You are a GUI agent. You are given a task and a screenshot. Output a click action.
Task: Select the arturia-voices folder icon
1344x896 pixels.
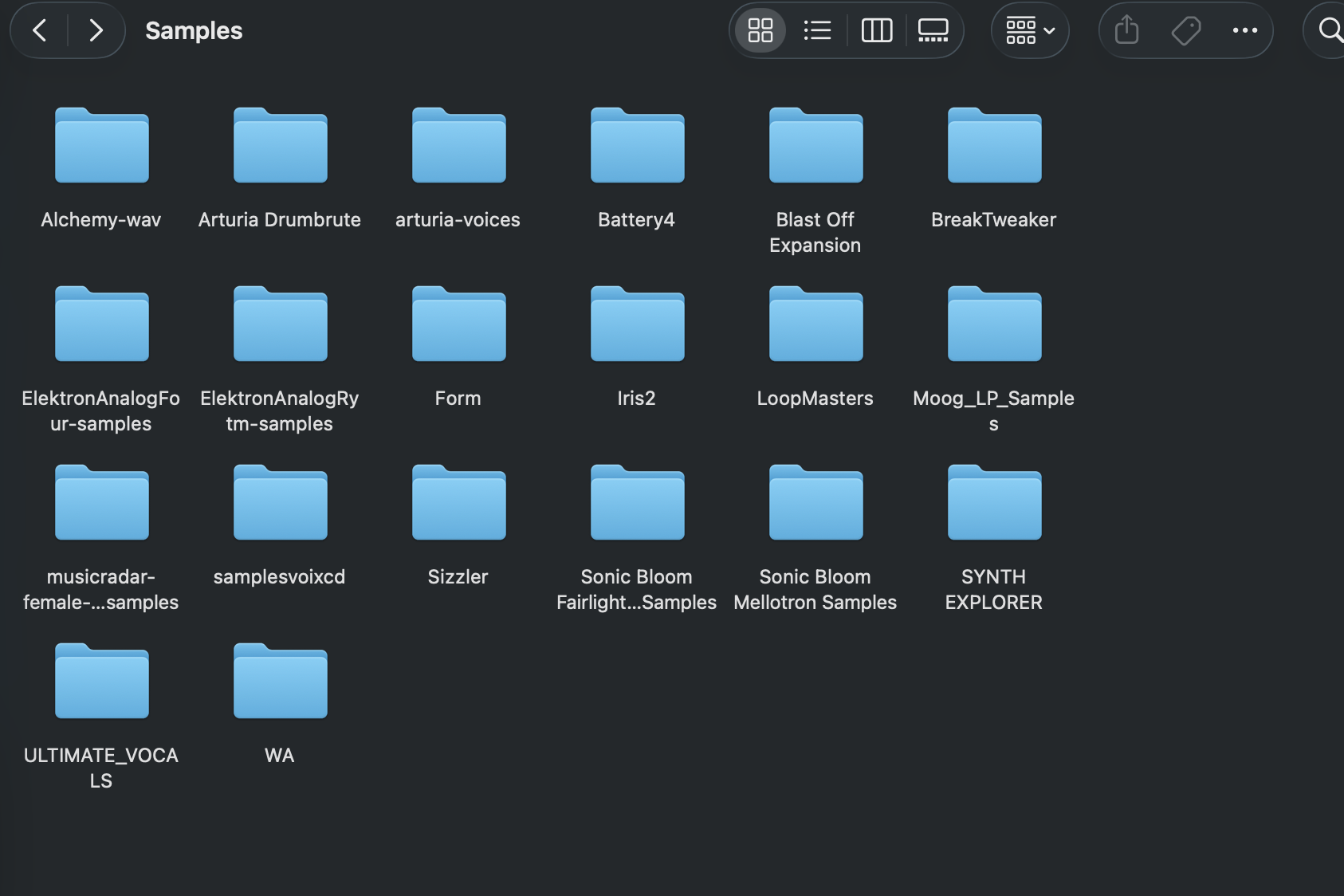pos(459,145)
